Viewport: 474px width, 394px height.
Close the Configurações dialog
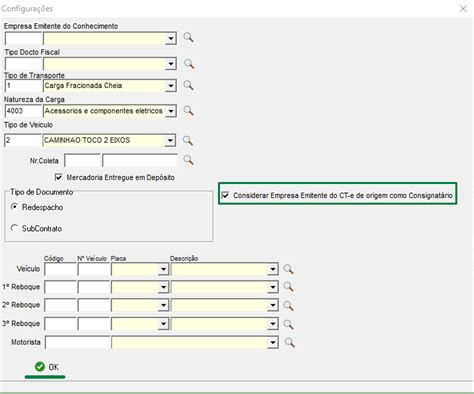click(x=463, y=9)
